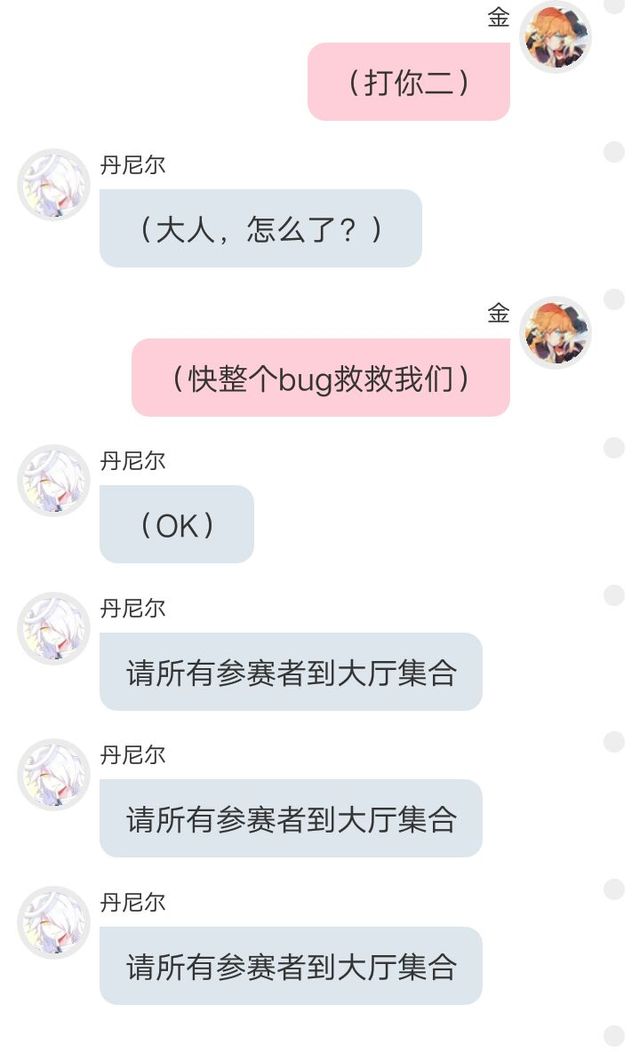The image size is (640, 1052).
Task: Tap the first 请所有参赛者到大厅集合 bubble
Action: [x=290, y=672]
